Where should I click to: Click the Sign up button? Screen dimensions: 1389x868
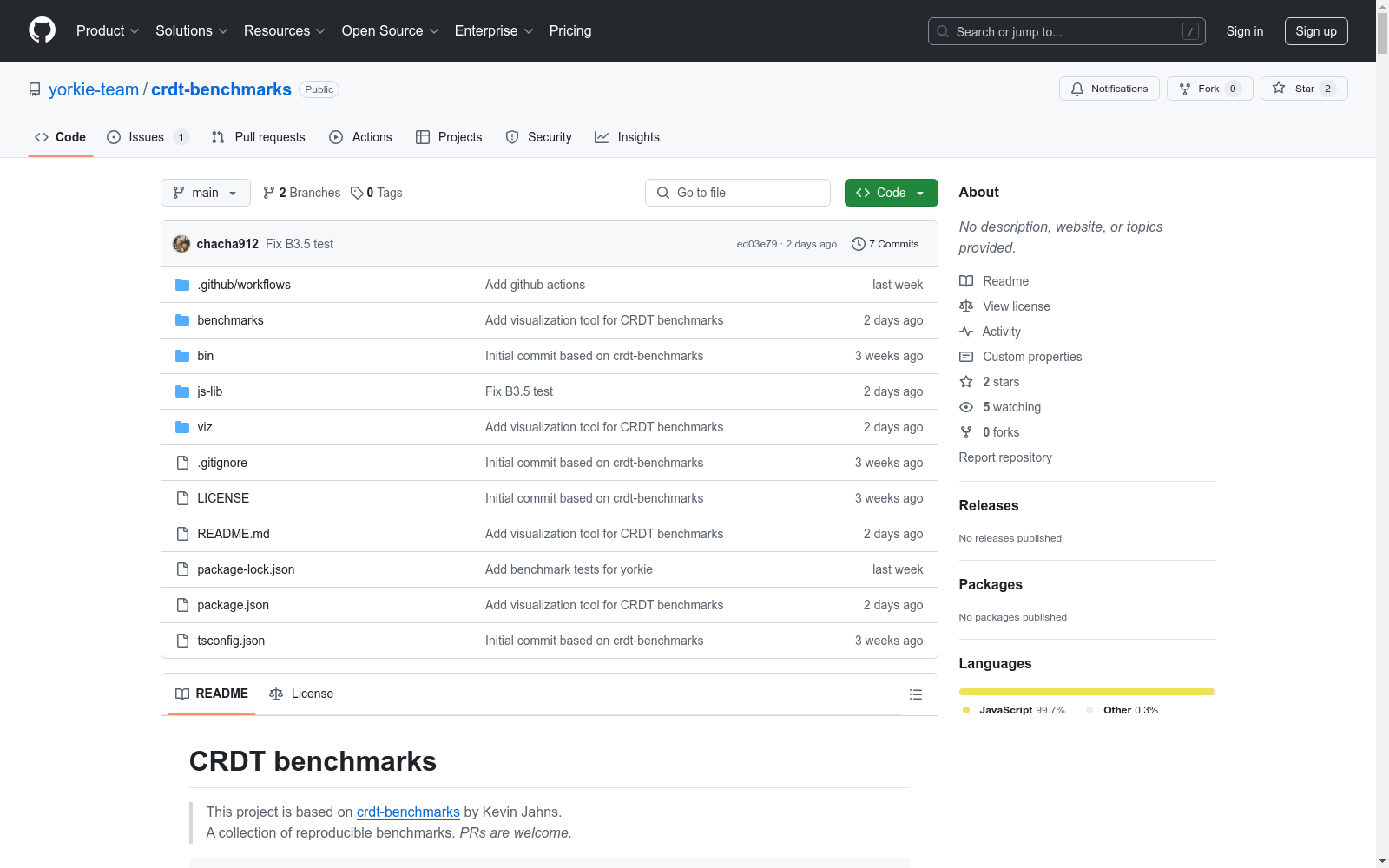pyautogui.click(x=1316, y=31)
